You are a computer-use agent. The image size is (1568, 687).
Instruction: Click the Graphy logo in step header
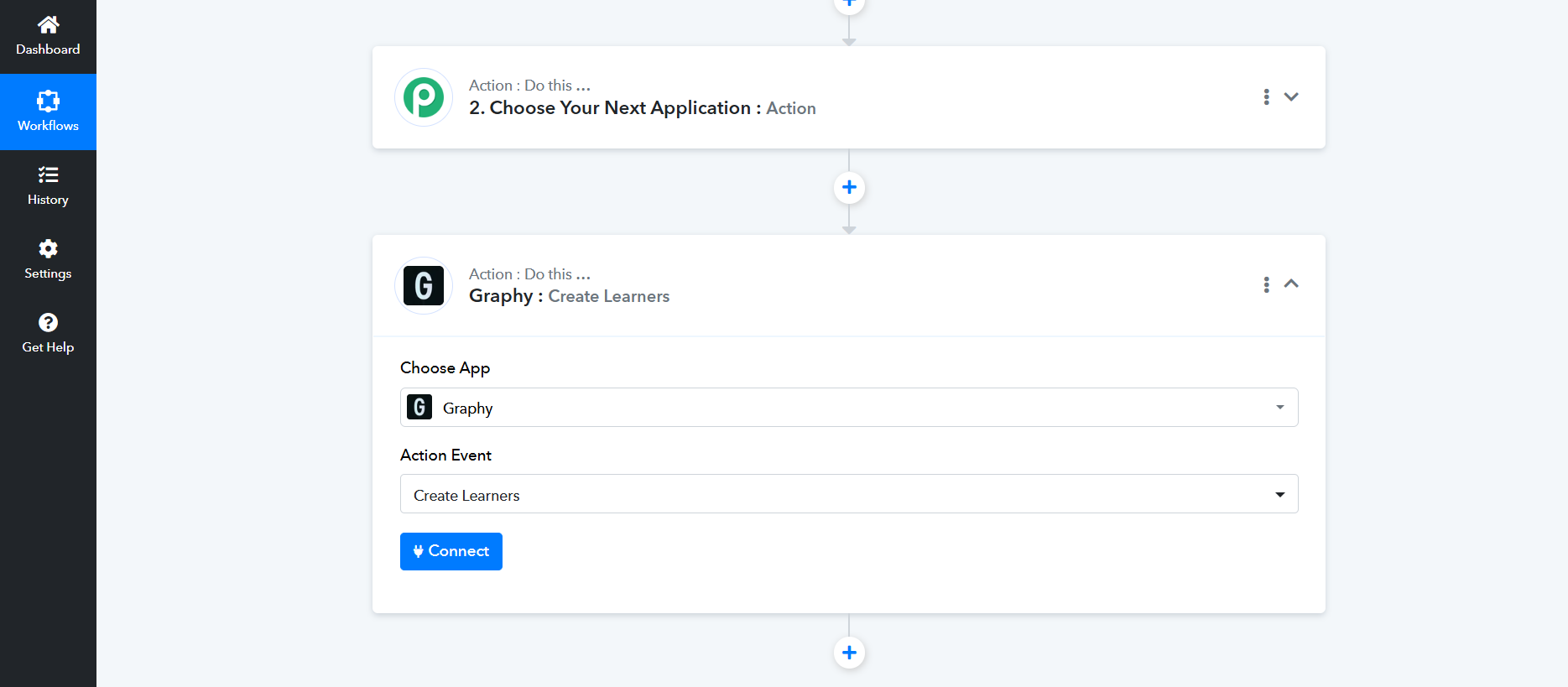click(x=424, y=285)
